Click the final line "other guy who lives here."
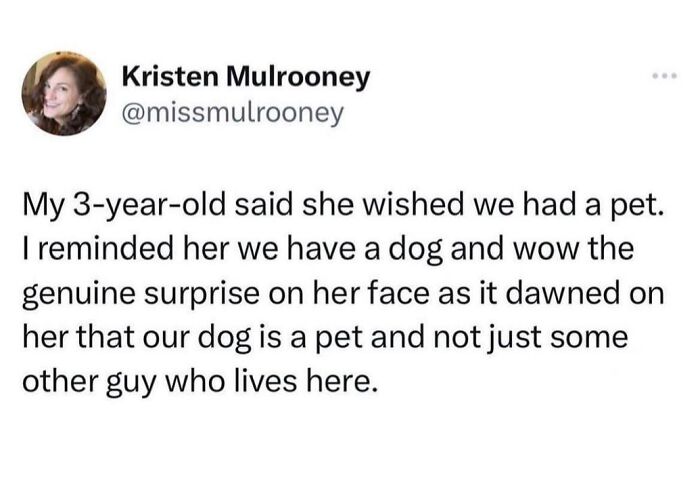700x480 pixels. tap(197, 382)
